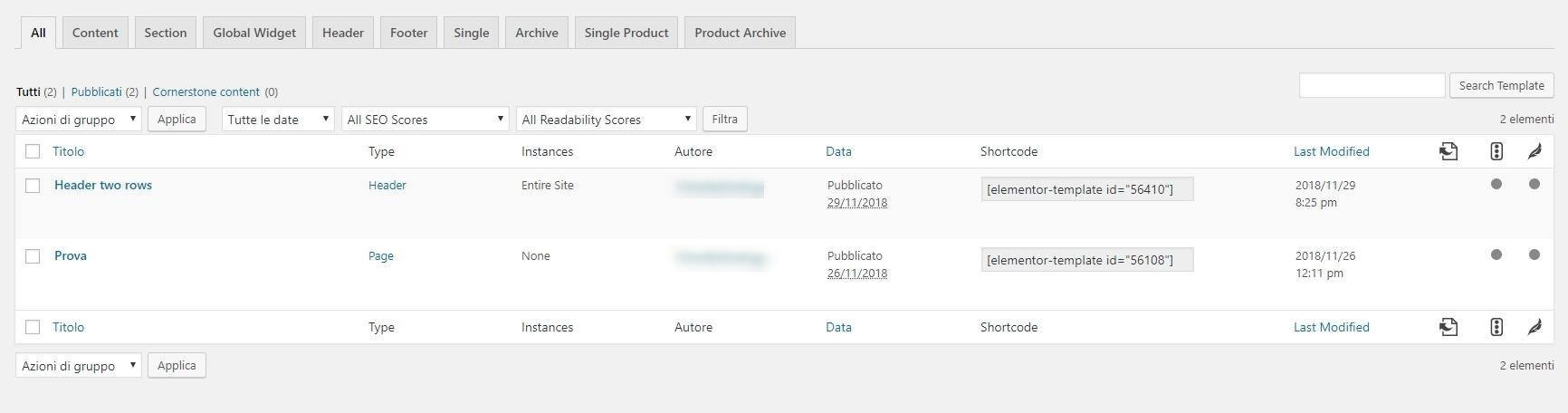The image size is (1568, 413).
Task: Click the internal links icon in table footer
Action: (x=1448, y=327)
